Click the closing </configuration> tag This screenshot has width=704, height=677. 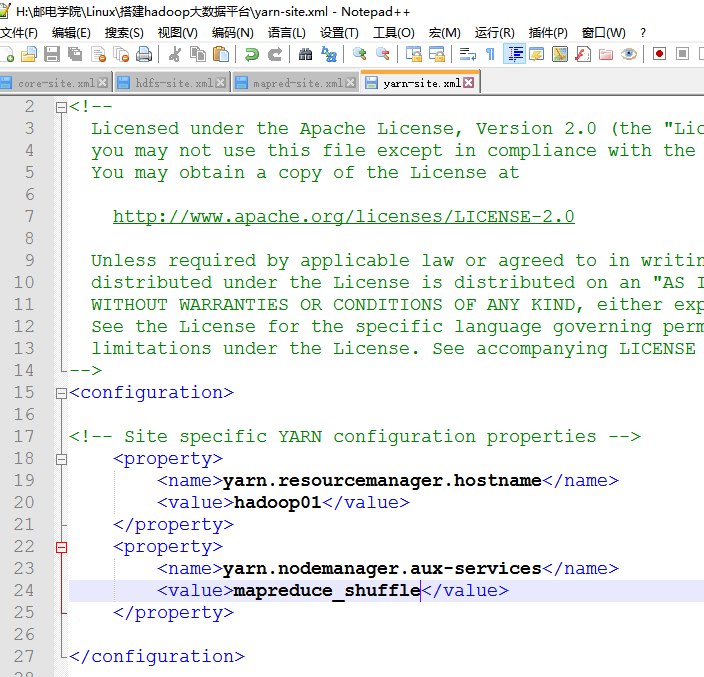pyautogui.click(x=157, y=657)
